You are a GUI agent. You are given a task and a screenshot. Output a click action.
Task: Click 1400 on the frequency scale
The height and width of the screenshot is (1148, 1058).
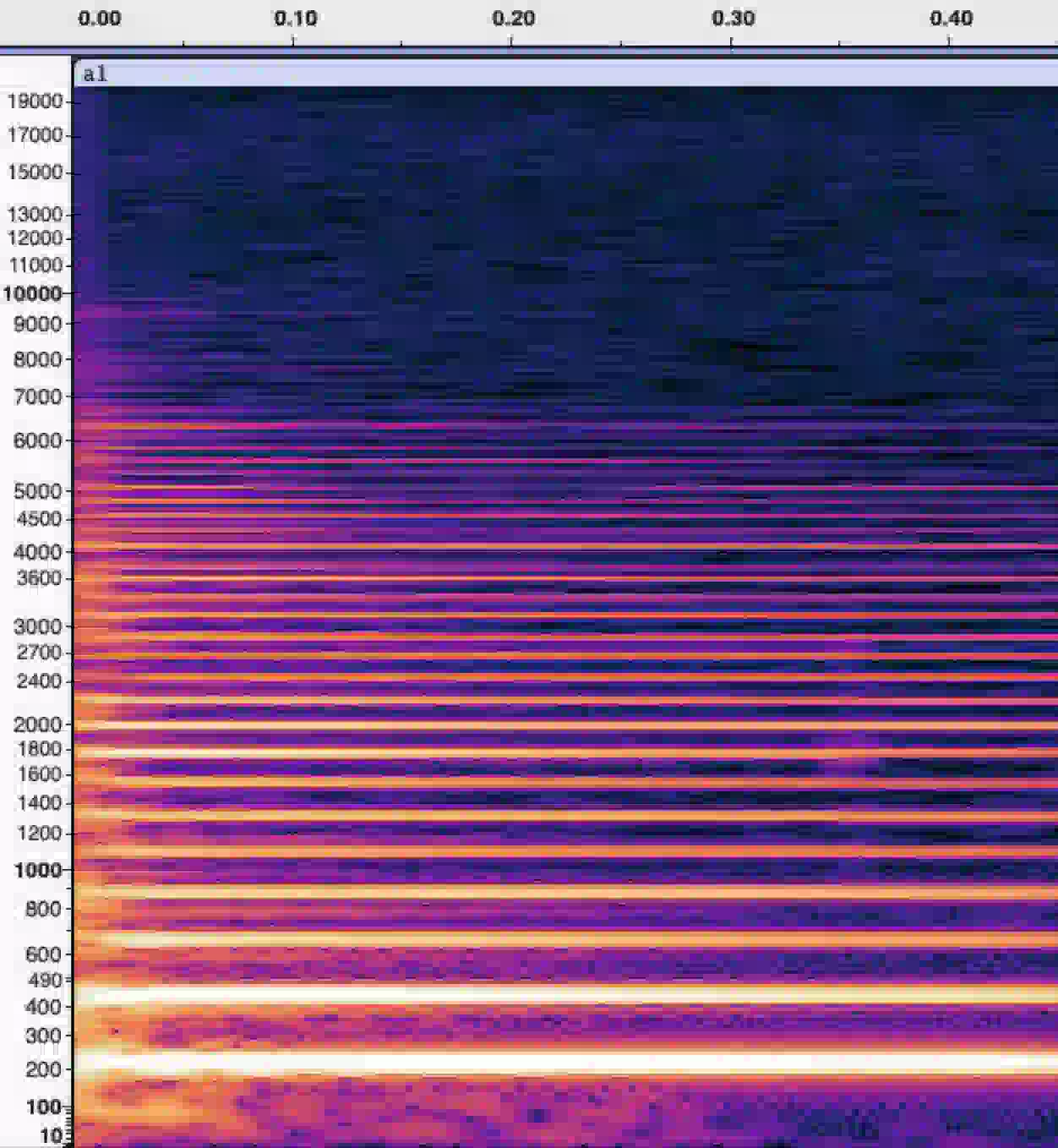37,803
